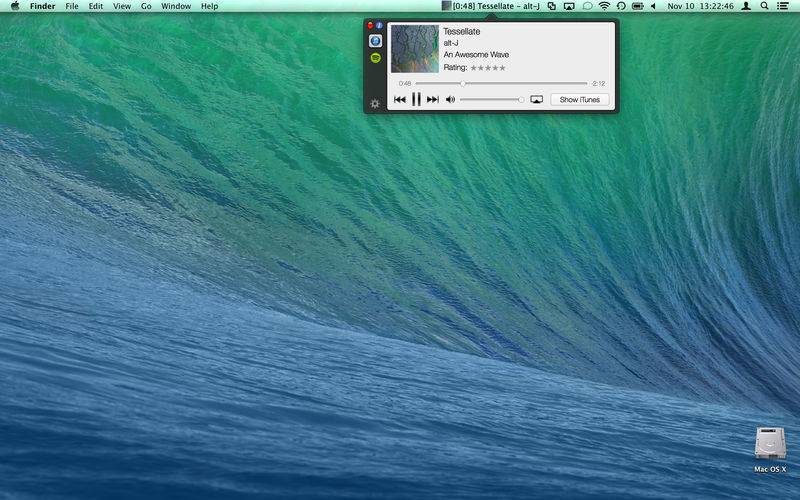800x500 pixels.
Task: Click the blue info dot in sidebar
Action: 379,25
